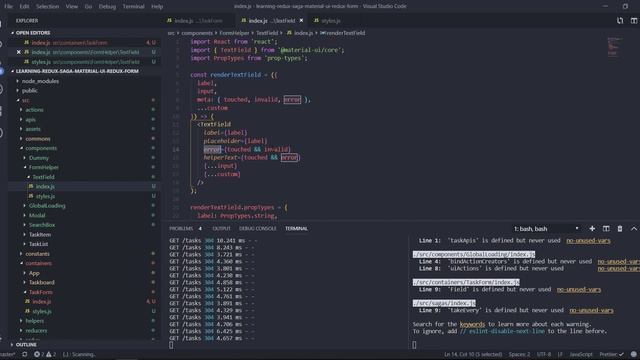This screenshot has height=360, width=640.
Task: Click the 'Ln 14, Col 10' cursor position item
Action: click(x=473, y=354)
